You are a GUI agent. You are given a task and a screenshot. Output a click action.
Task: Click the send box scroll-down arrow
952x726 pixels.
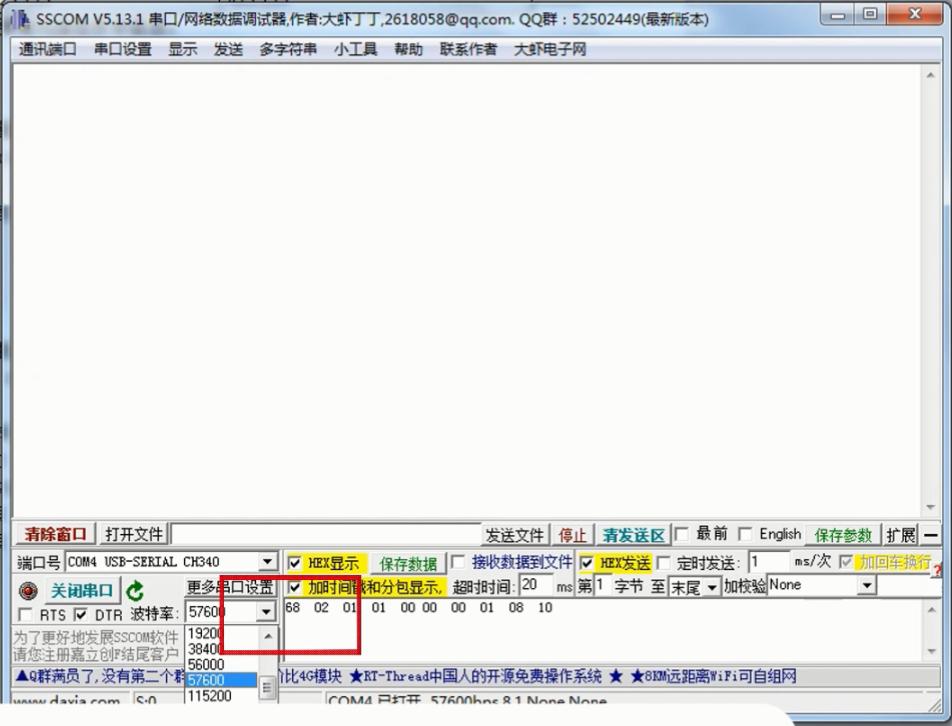click(931, 651)
